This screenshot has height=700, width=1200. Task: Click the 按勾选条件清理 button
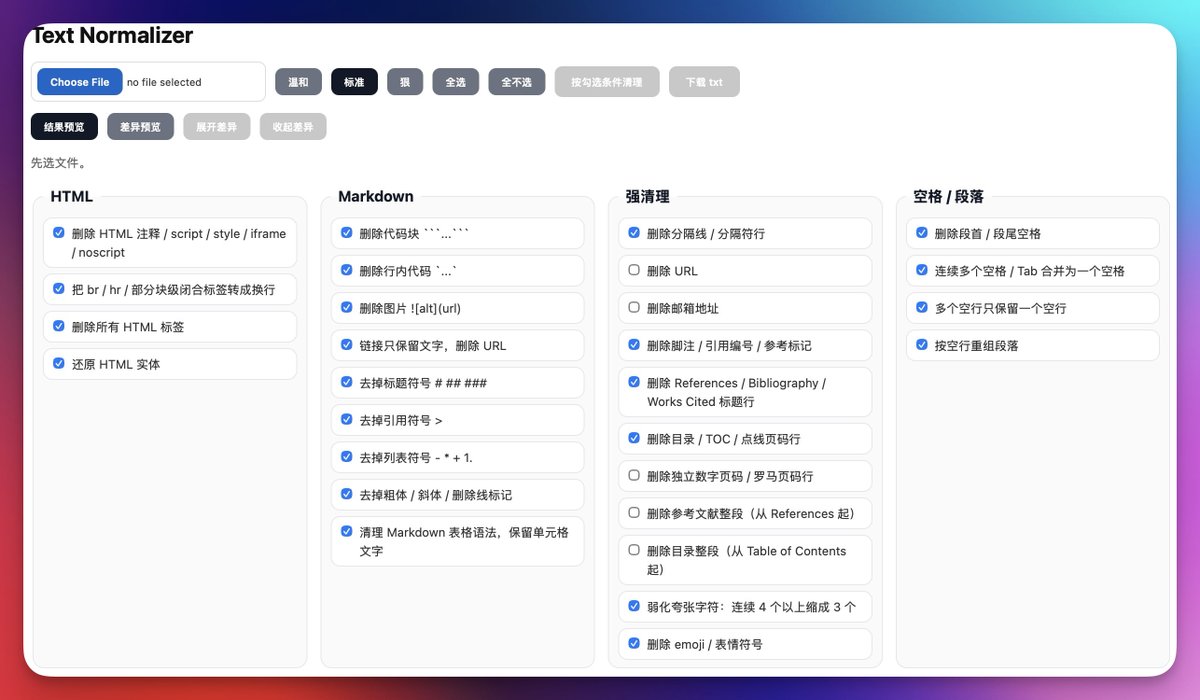pyautogui.click(x=607, y=82)
